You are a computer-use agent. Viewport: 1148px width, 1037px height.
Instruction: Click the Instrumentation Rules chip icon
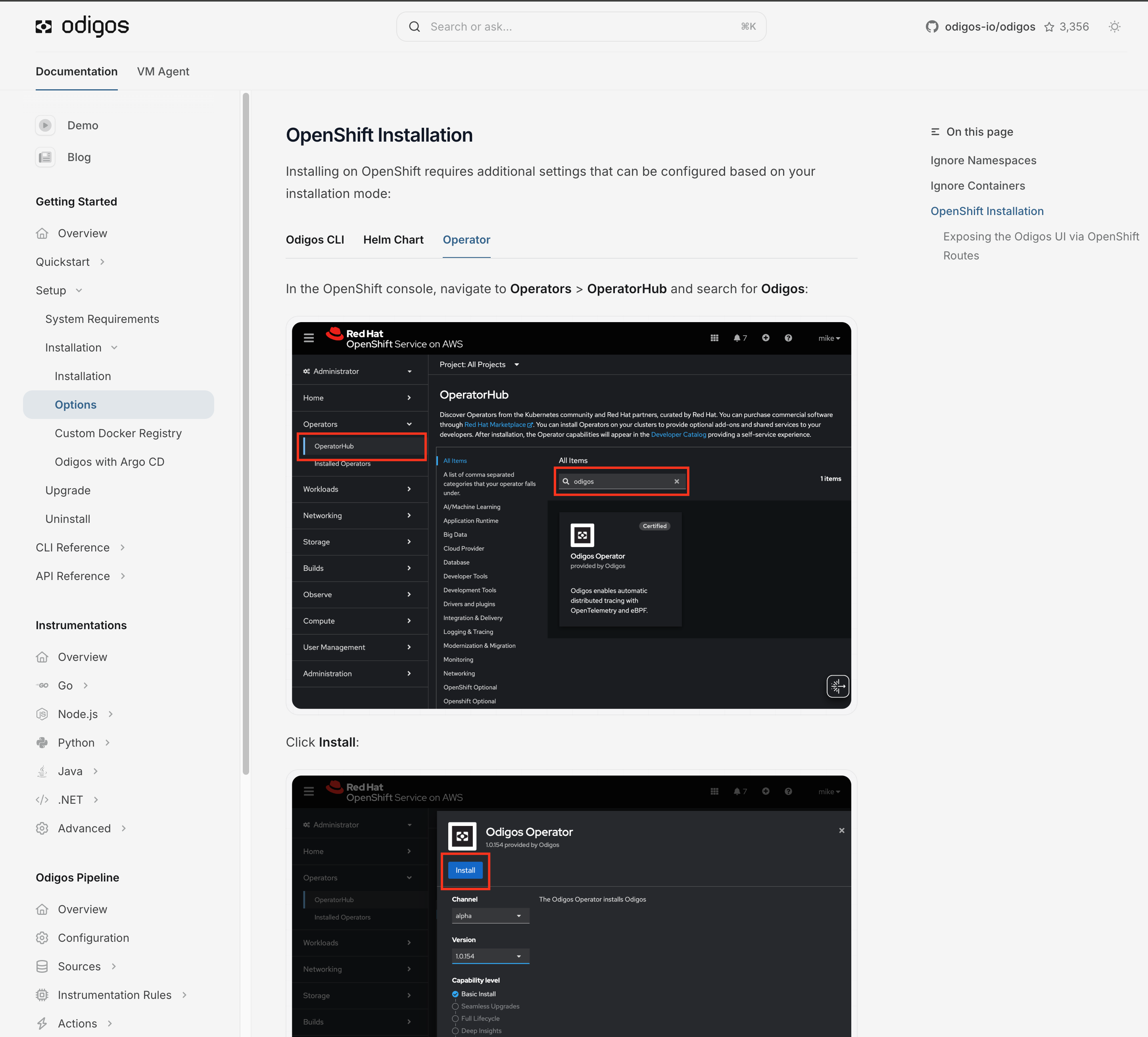tap(42, 995)
